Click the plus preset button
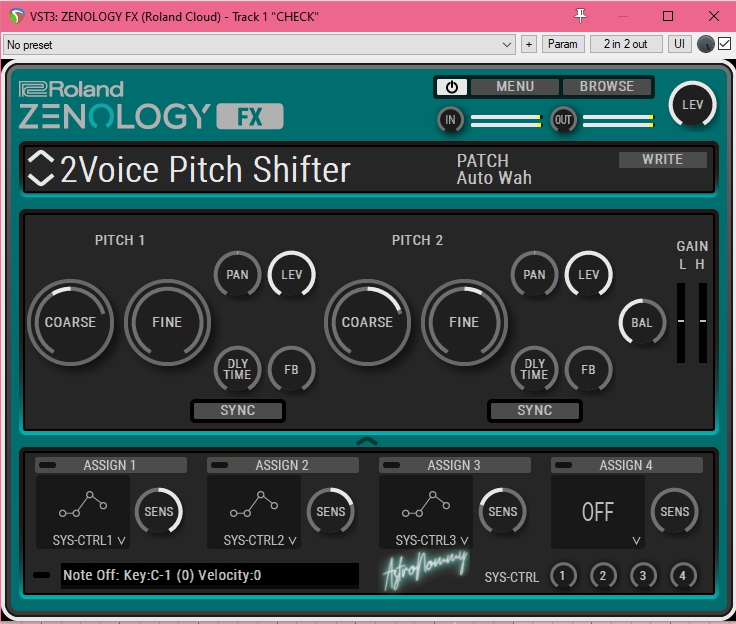Image resolution: width=736 pixels, height=624 pixels. (x=529, y=45)
